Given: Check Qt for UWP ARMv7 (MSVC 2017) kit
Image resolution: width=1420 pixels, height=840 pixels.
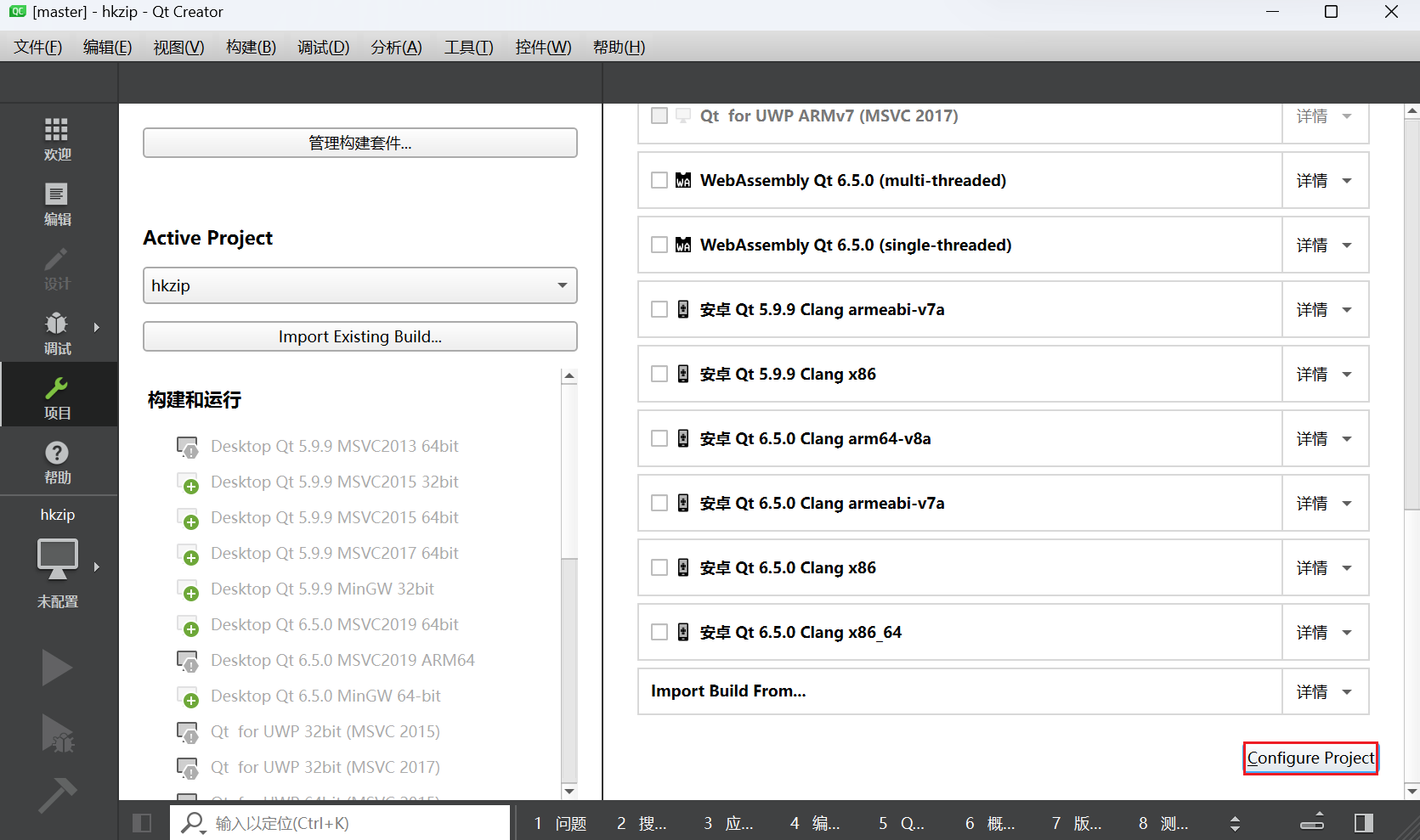Looking at the screenshot, I should point(659,116).
